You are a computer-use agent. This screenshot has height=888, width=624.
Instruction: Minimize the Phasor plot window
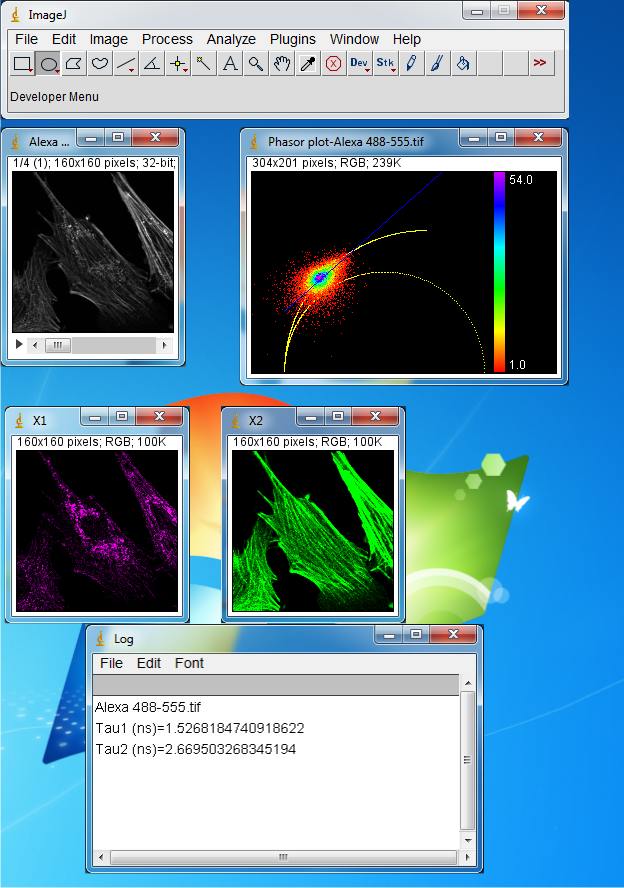[x=474, y=138]
